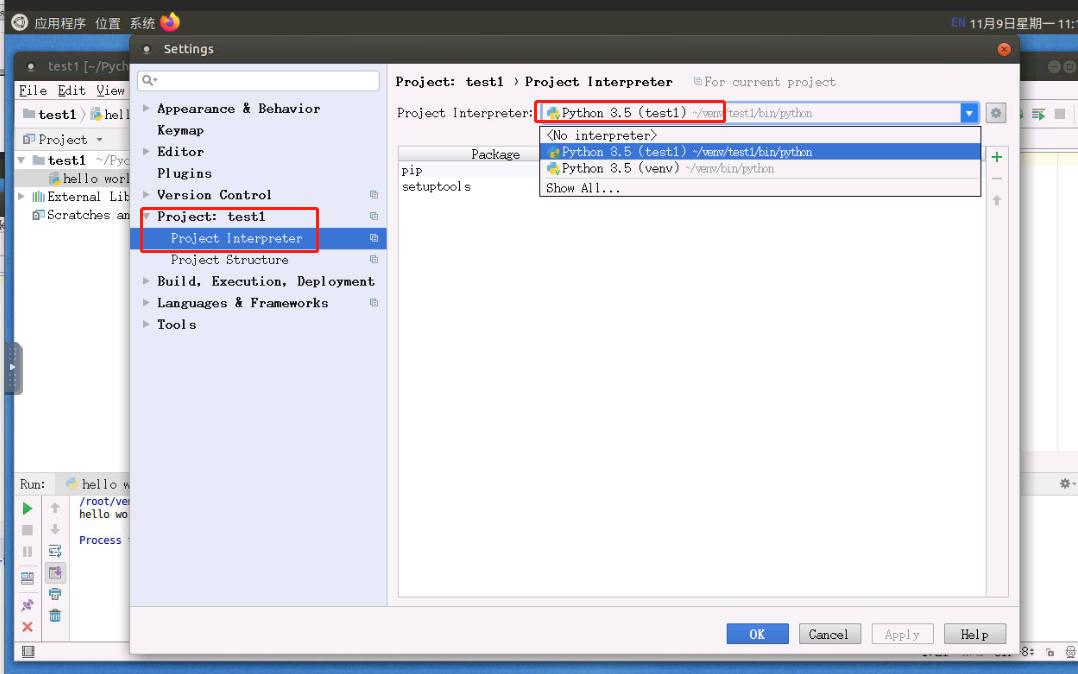Click the Firefox icon in top panel
Image resolution: width=1078 pixels, height=674 pixels.
click(x=170, y=22)
